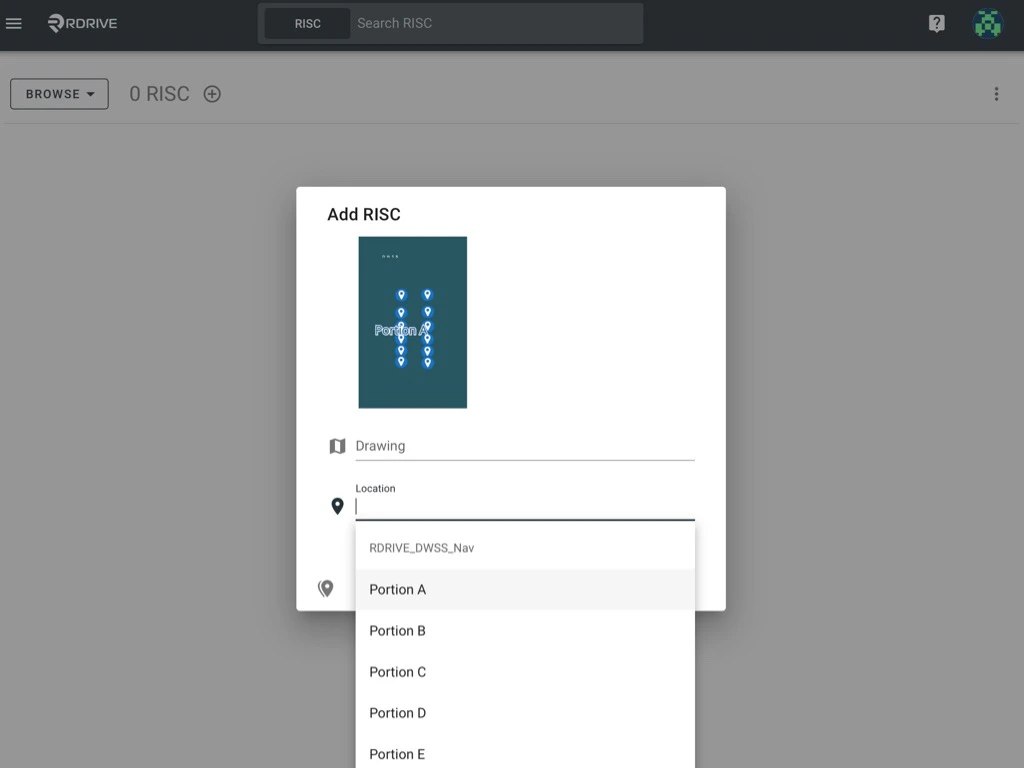
Task: Click the pin icon below the Location field
Action: coord(325,588)
